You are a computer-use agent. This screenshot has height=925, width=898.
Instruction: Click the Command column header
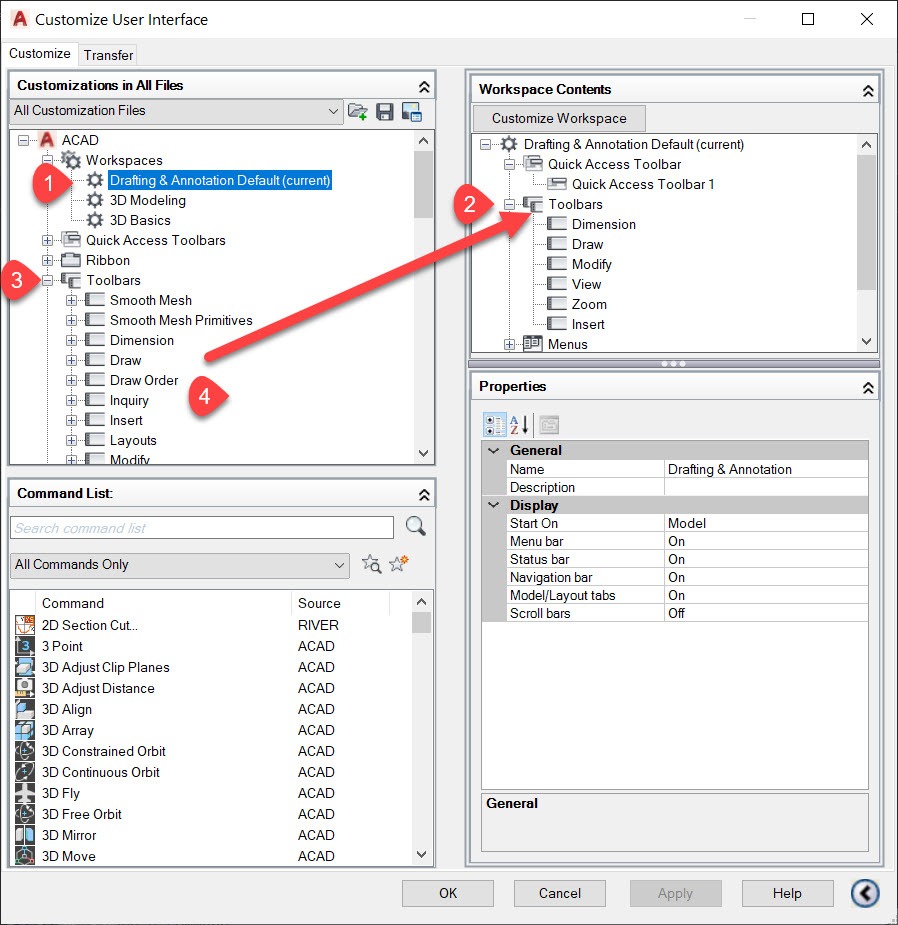coord(163,603)
